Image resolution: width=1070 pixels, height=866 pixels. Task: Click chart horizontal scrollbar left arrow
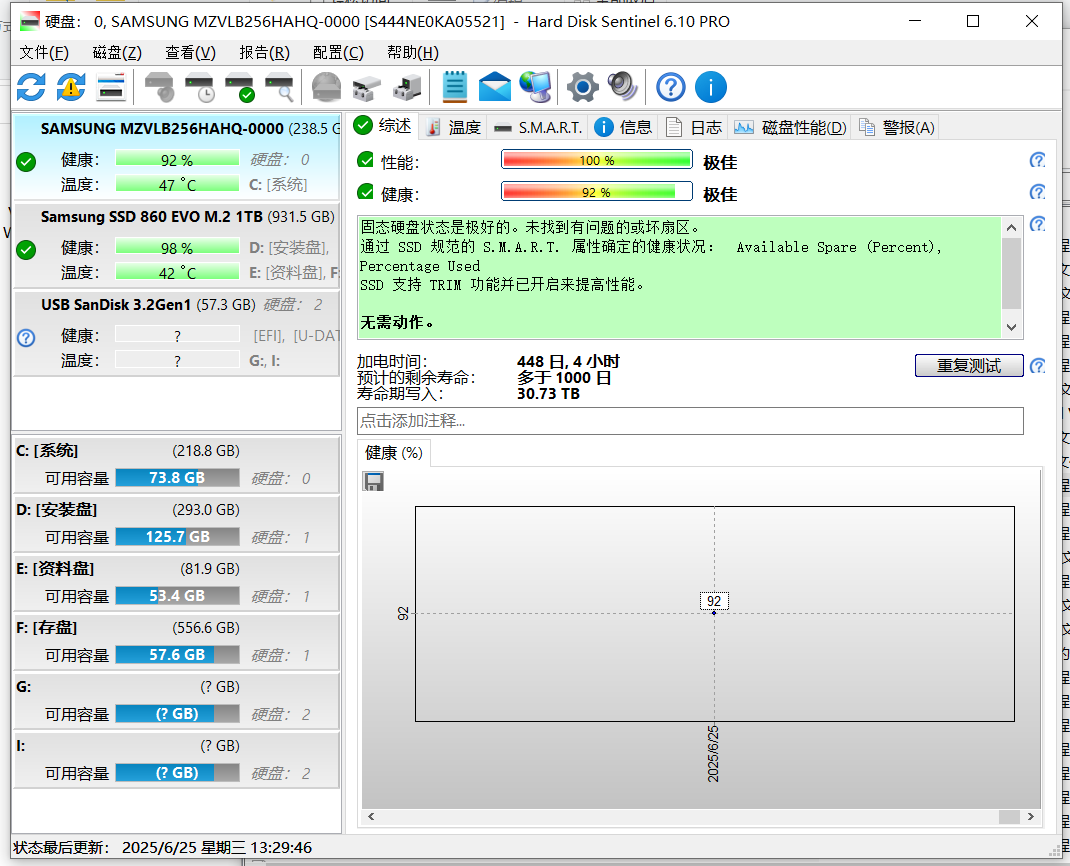tap(371, 817)
